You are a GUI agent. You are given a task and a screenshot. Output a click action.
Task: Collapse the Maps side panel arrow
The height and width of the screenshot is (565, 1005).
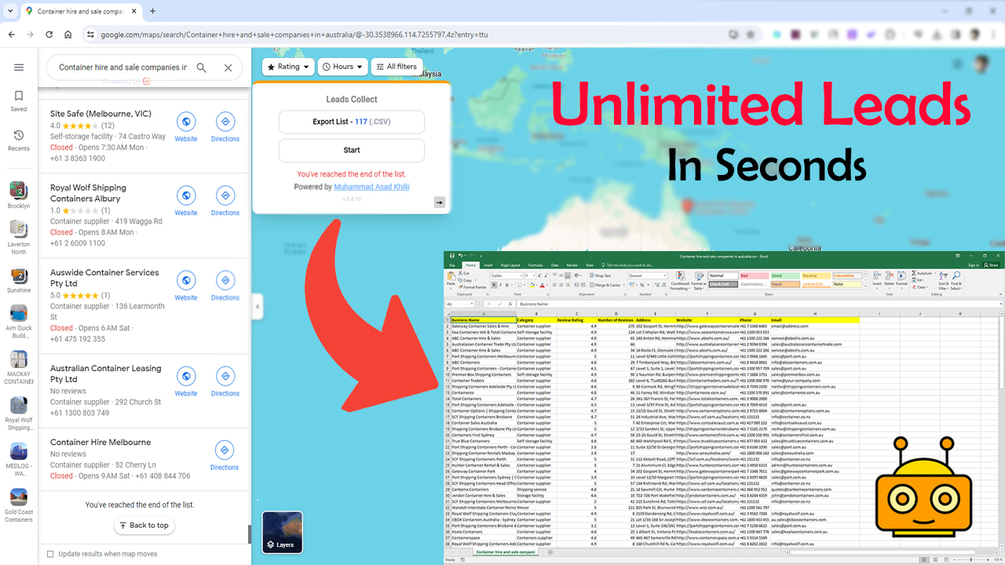tap(257, 306)
